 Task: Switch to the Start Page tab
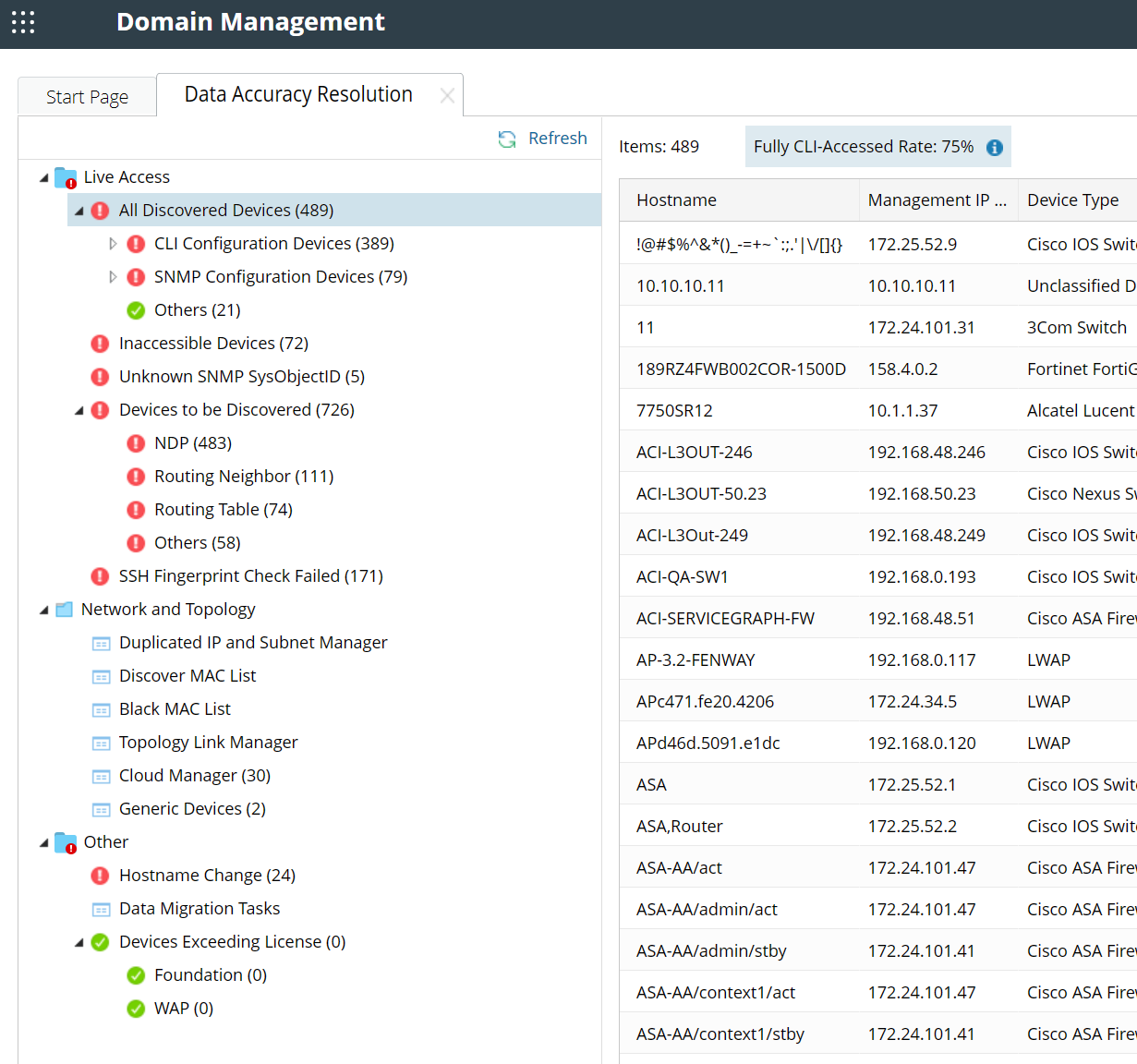click(87, 97)
